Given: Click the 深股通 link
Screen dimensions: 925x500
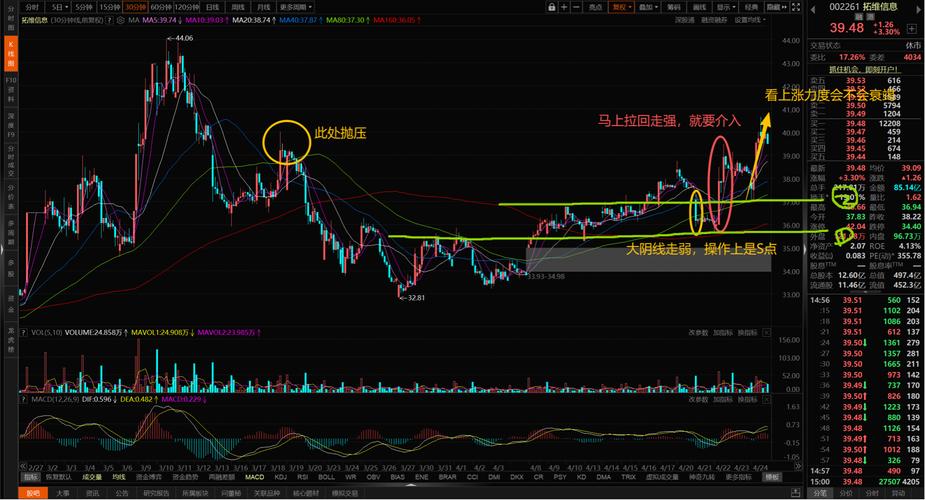Looking at the screenshot, I should [684, 20].
